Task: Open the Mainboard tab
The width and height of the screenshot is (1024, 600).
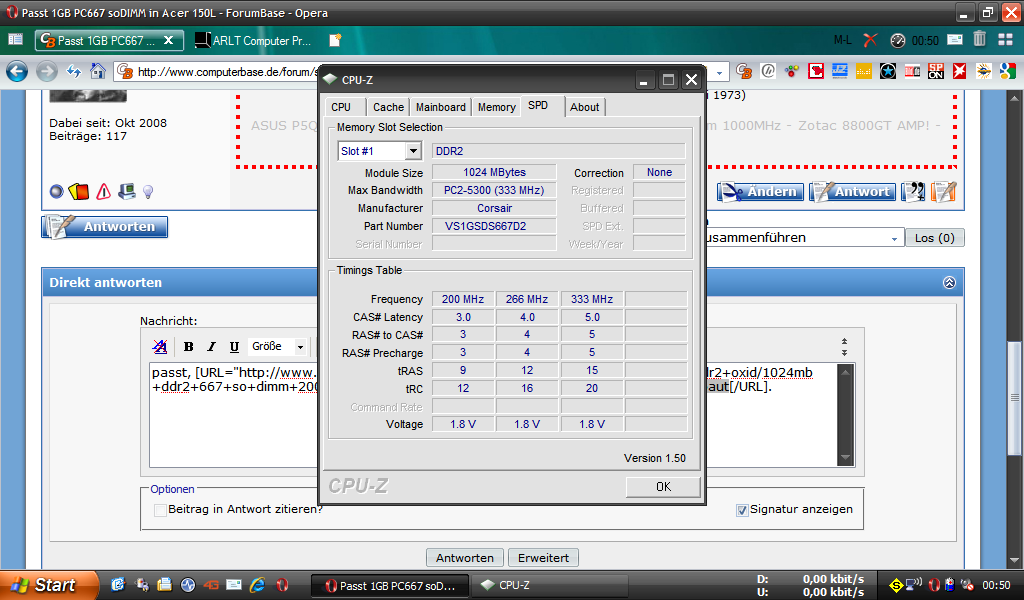Action: (x=441, y=107)
